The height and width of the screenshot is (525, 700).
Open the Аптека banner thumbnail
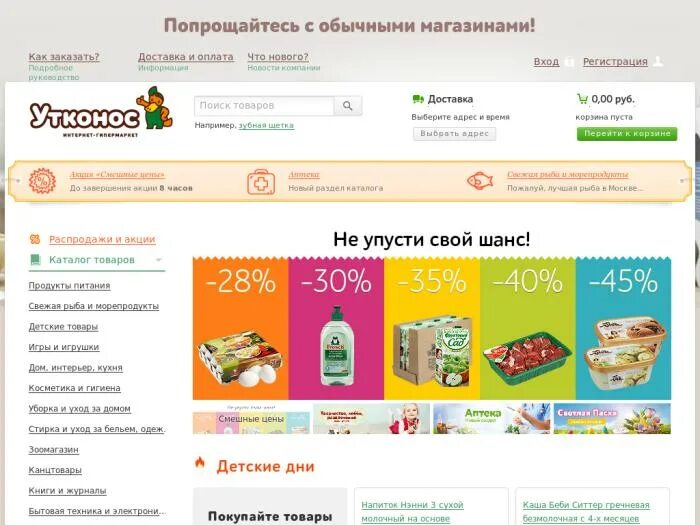point(492,418)
